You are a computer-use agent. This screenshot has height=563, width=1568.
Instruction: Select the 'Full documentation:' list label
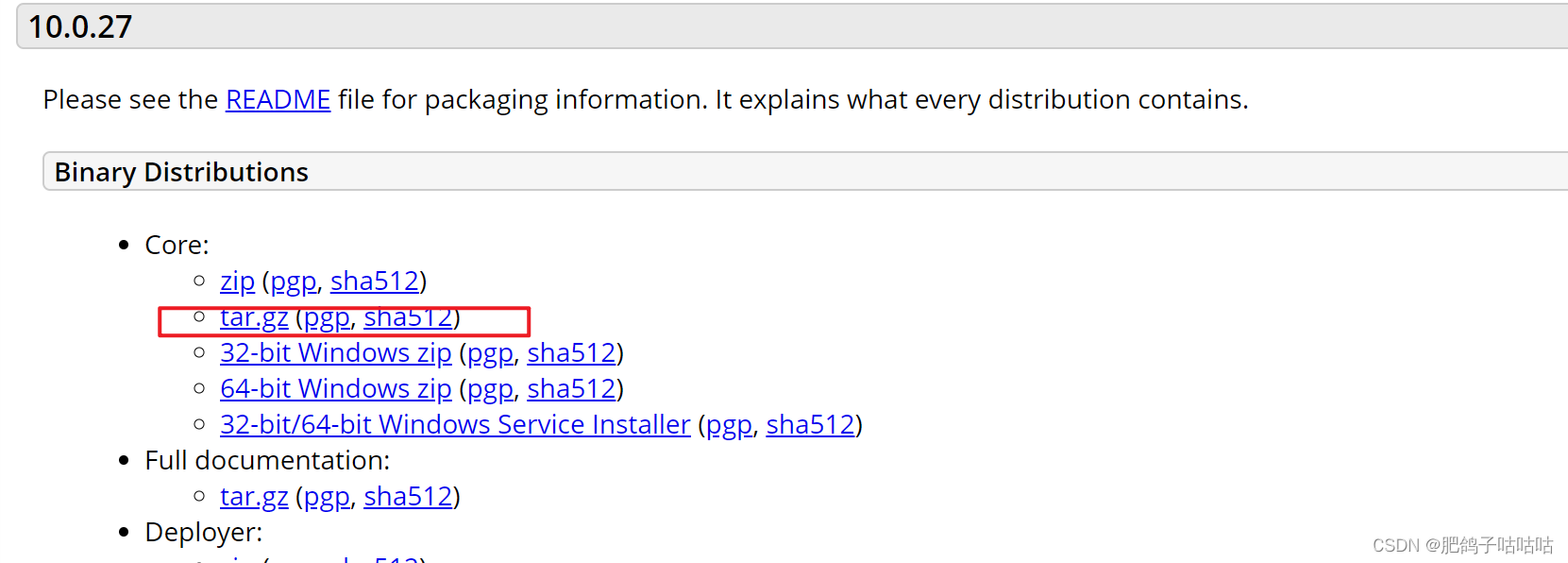(267, 461)
